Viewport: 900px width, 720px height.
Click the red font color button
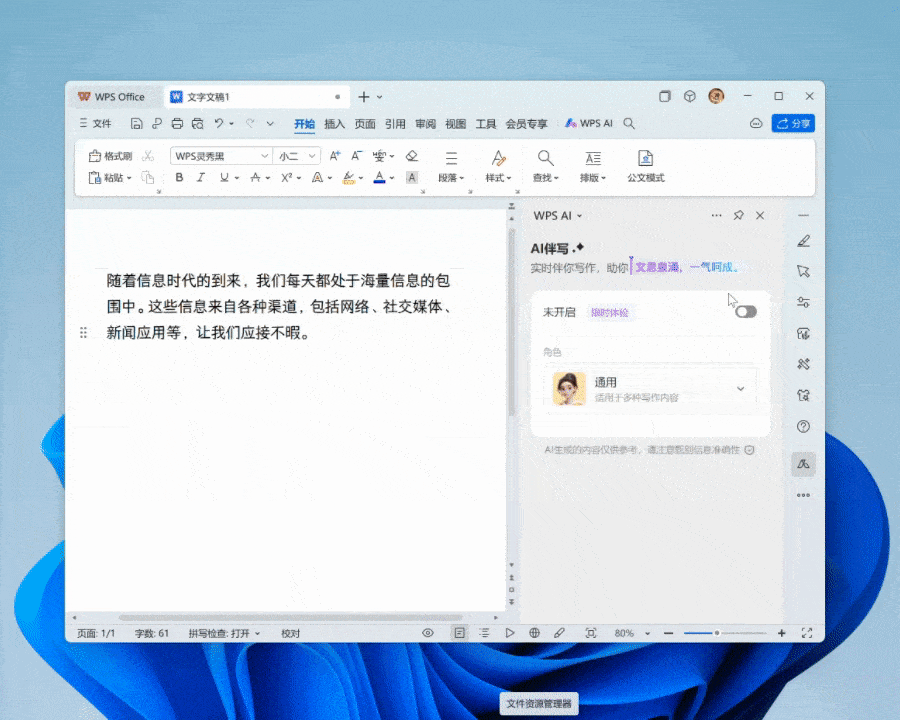click(379, 177)
